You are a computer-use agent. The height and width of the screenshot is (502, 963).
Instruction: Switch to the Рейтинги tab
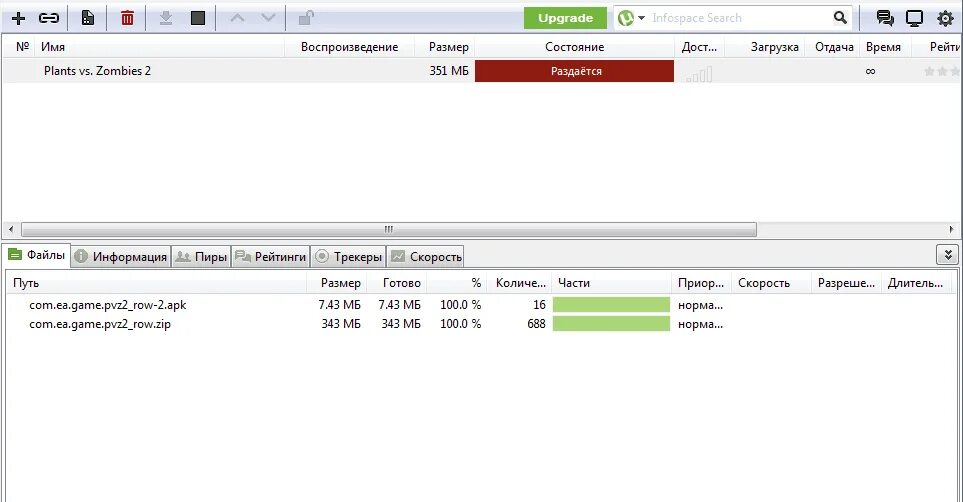click(270, 256)
